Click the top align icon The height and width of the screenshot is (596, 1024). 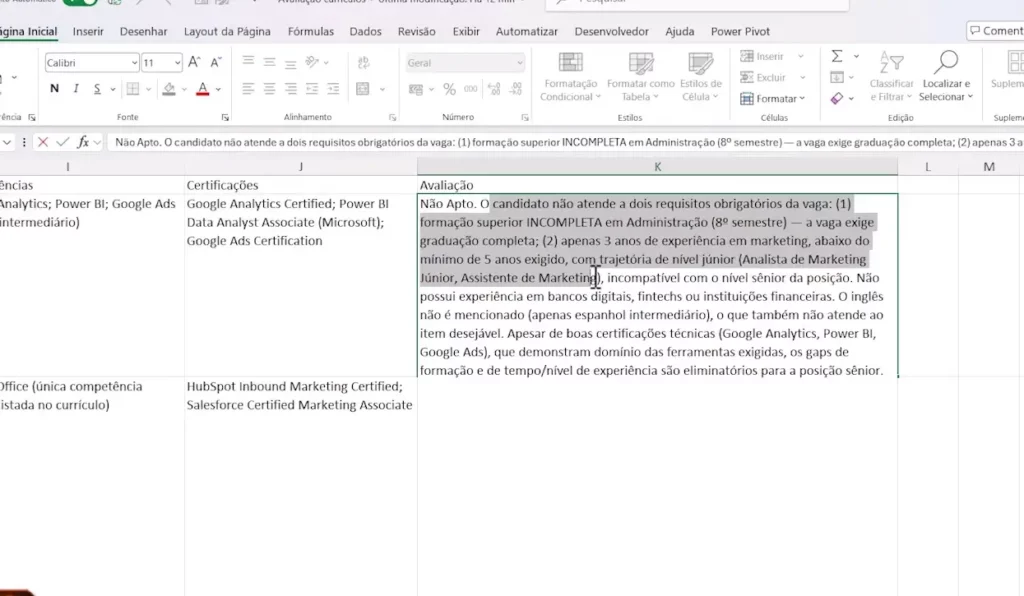coord(248,61)
